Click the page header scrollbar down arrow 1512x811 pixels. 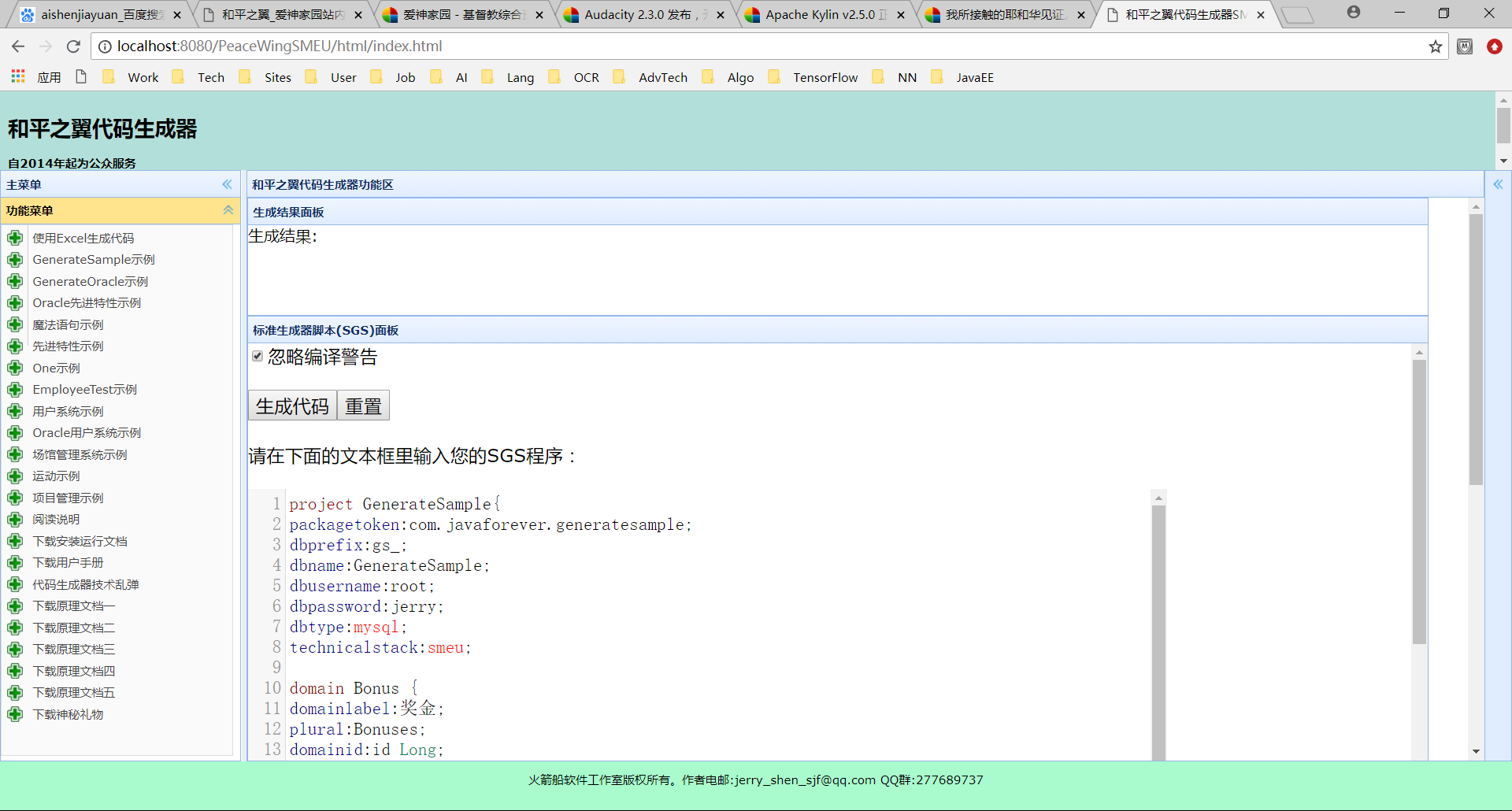tap(1503, 161)
